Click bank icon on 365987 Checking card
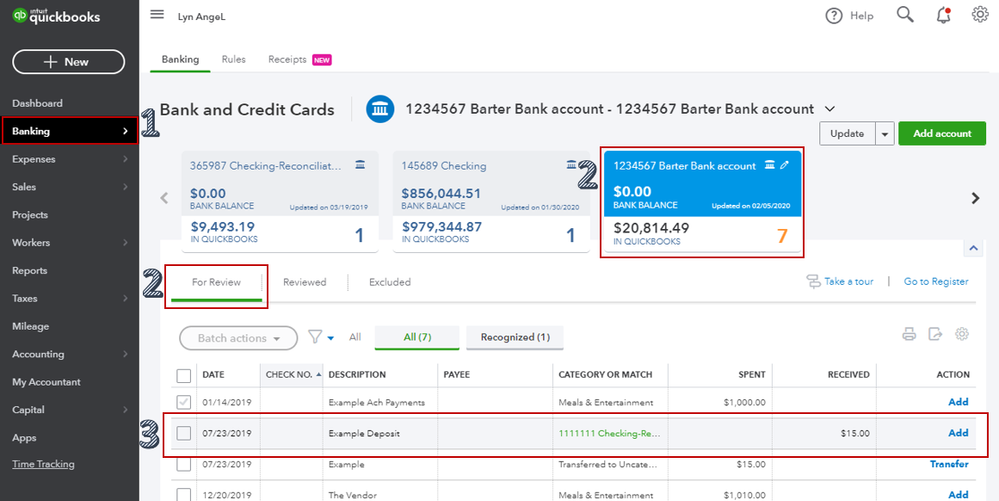 360,165
